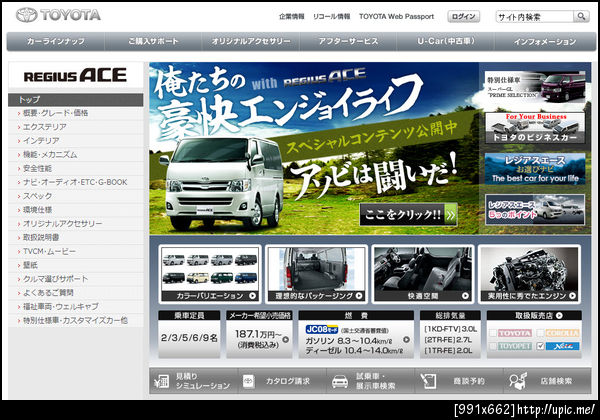Open the 特別仕様車 Prime Selection banner
Screen dimensions: 600x420
click(535, 86)
